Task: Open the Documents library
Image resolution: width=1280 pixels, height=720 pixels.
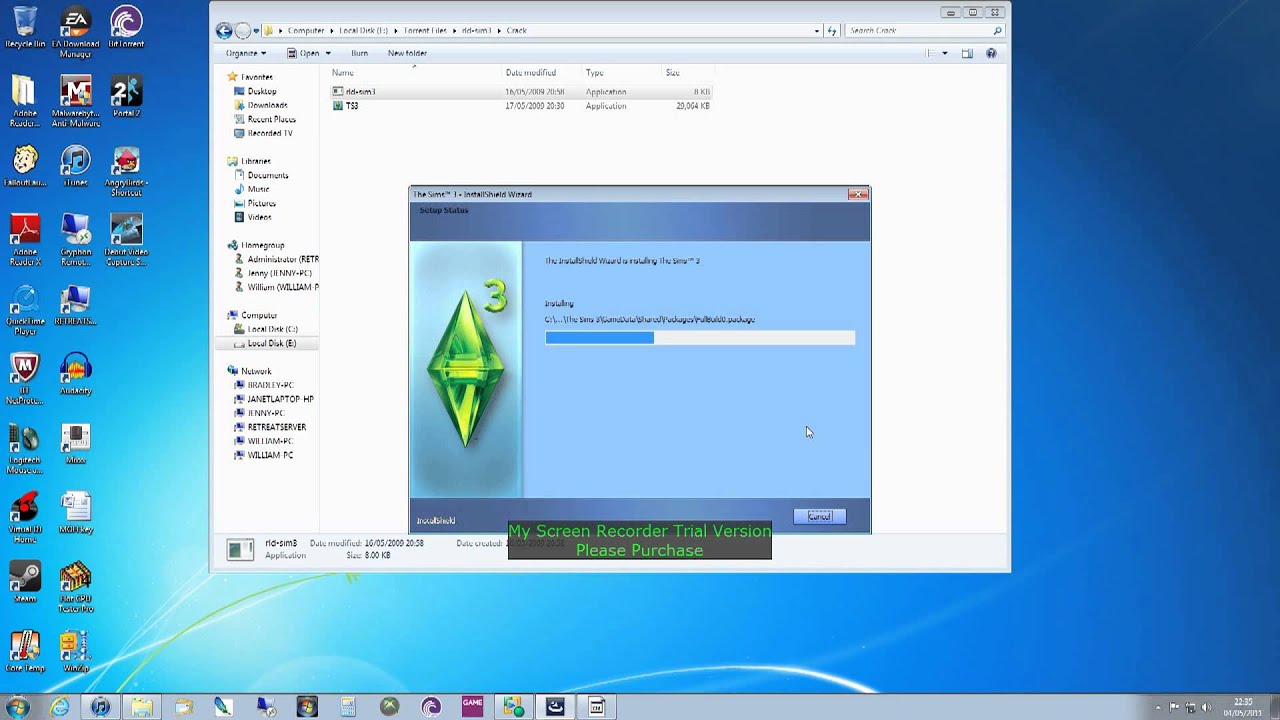Action: [267, 175]
